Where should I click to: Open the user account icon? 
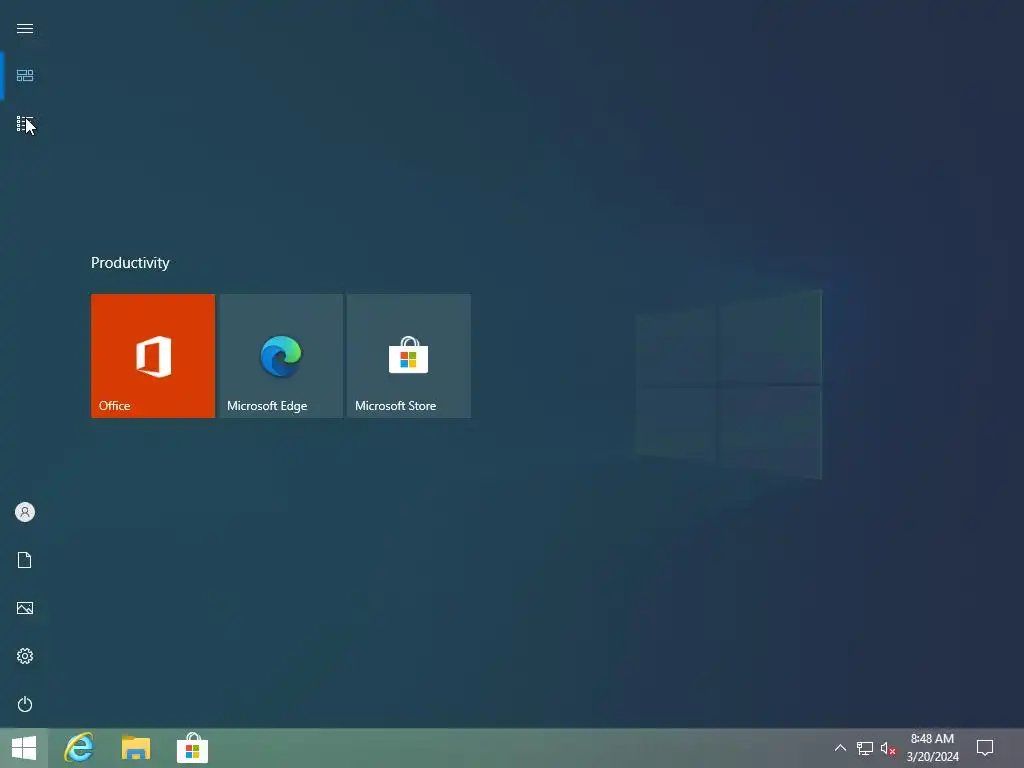click(x=25, y=512)
